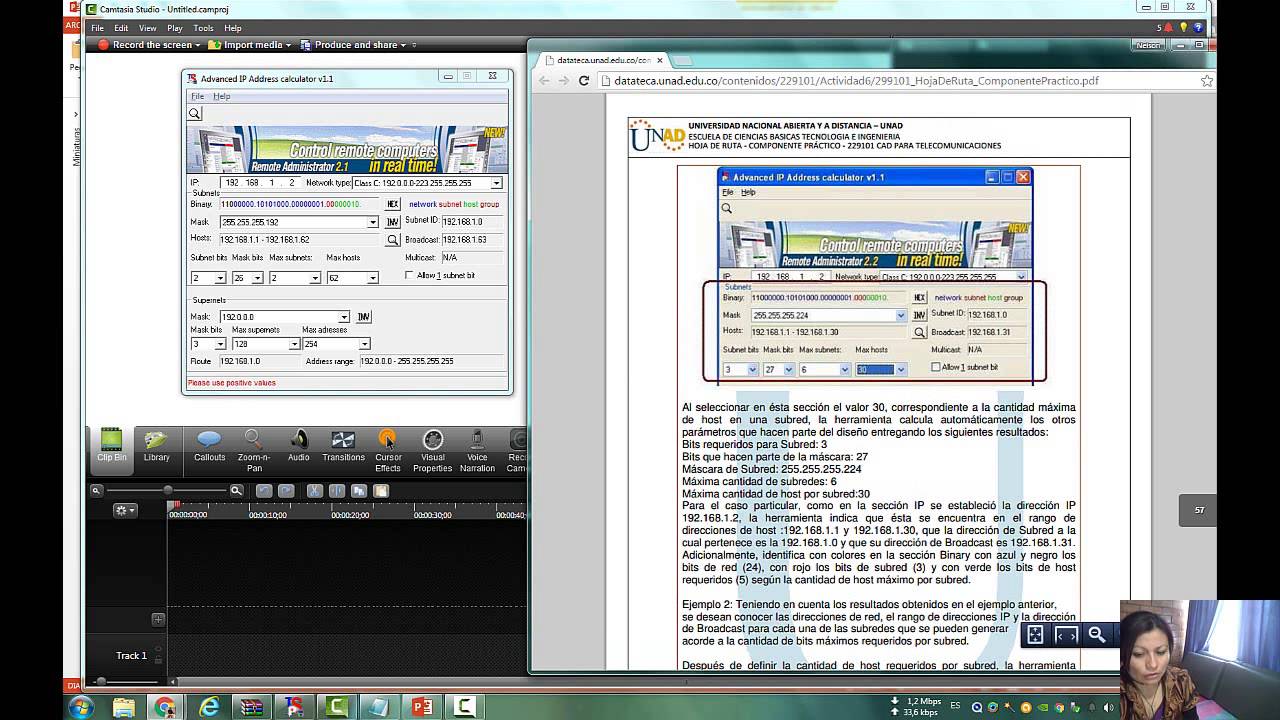Add a new track with the plus button
This screenshot has width=1280, height=720.
(x=158, y=619)
